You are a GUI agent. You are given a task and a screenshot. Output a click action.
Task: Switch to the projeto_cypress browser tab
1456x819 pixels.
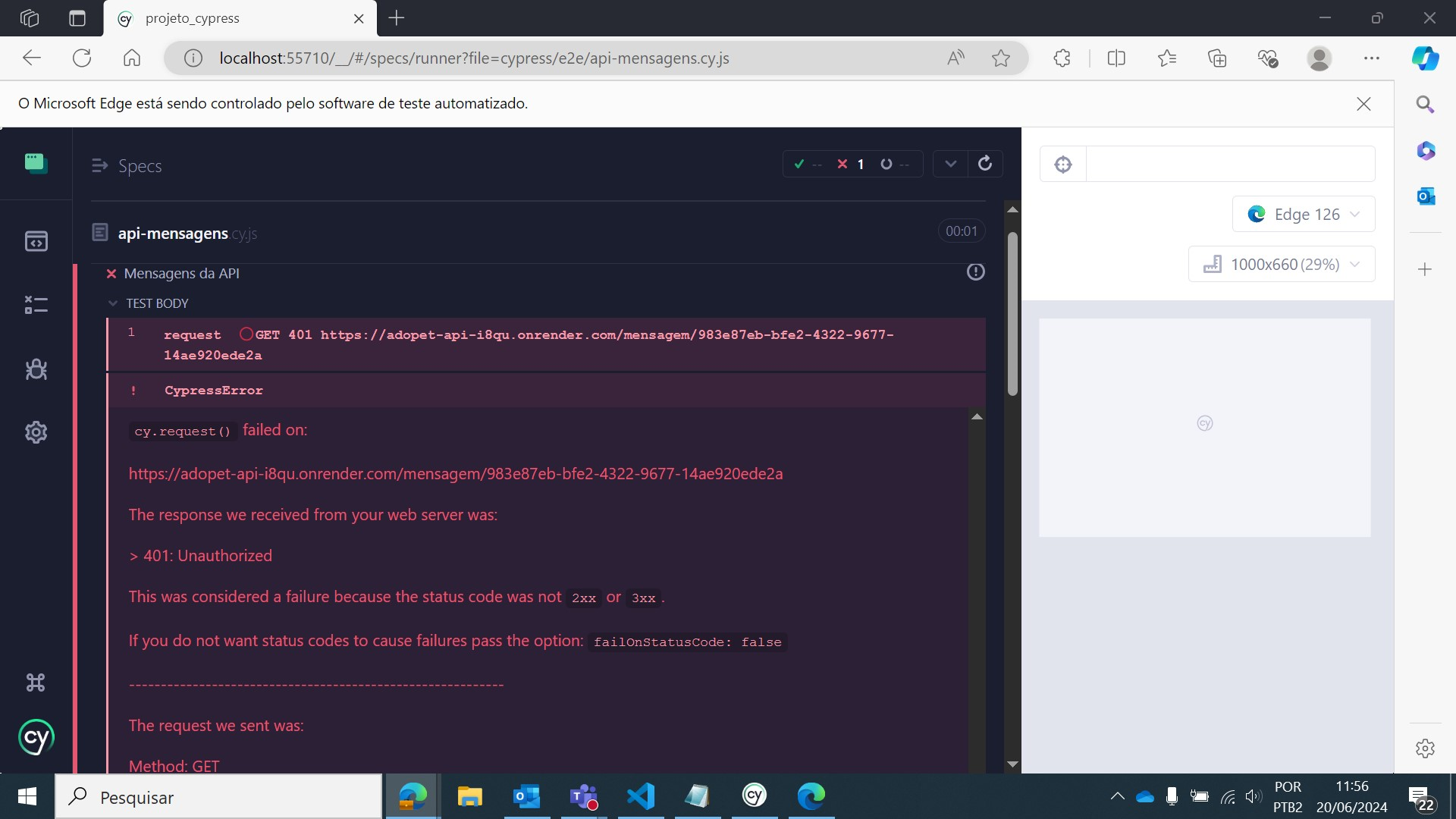coord(240,19)
